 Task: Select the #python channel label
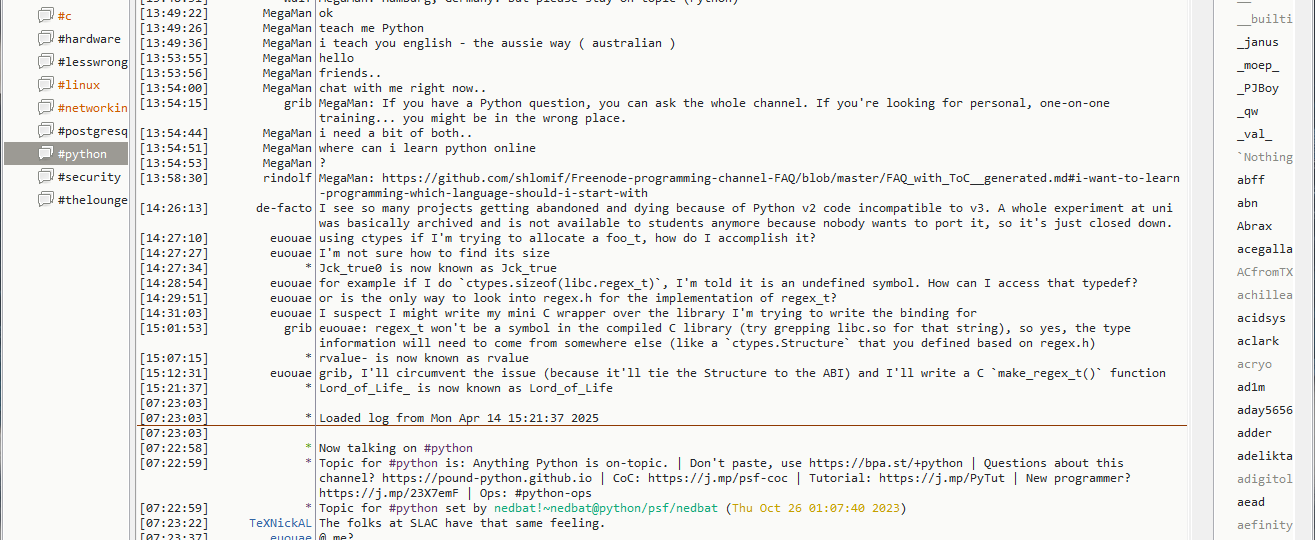click(82, 154)
